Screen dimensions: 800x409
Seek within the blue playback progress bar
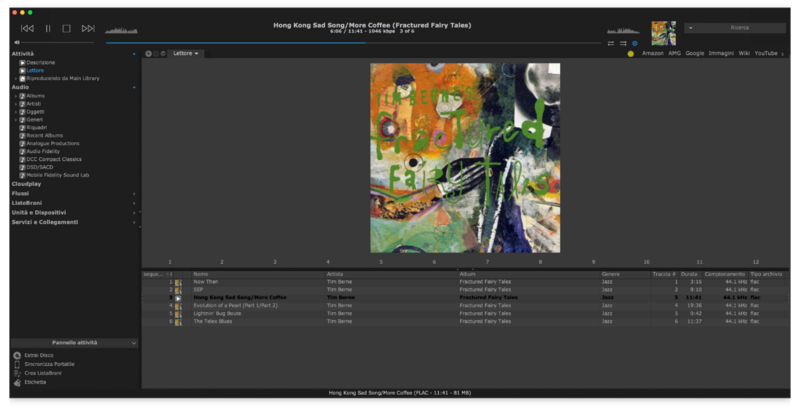(x=353, y=43)
